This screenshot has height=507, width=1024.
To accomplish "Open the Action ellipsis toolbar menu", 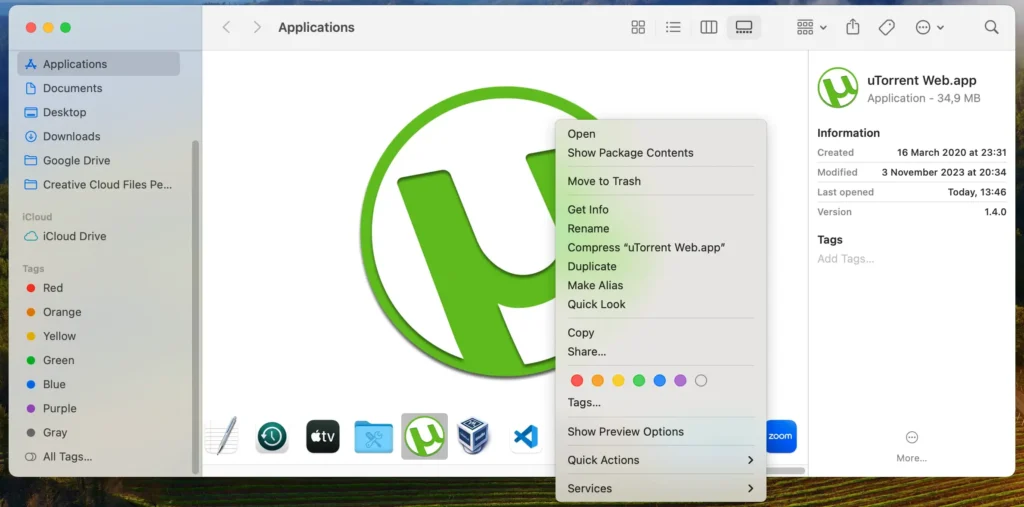I will point(930,27).
